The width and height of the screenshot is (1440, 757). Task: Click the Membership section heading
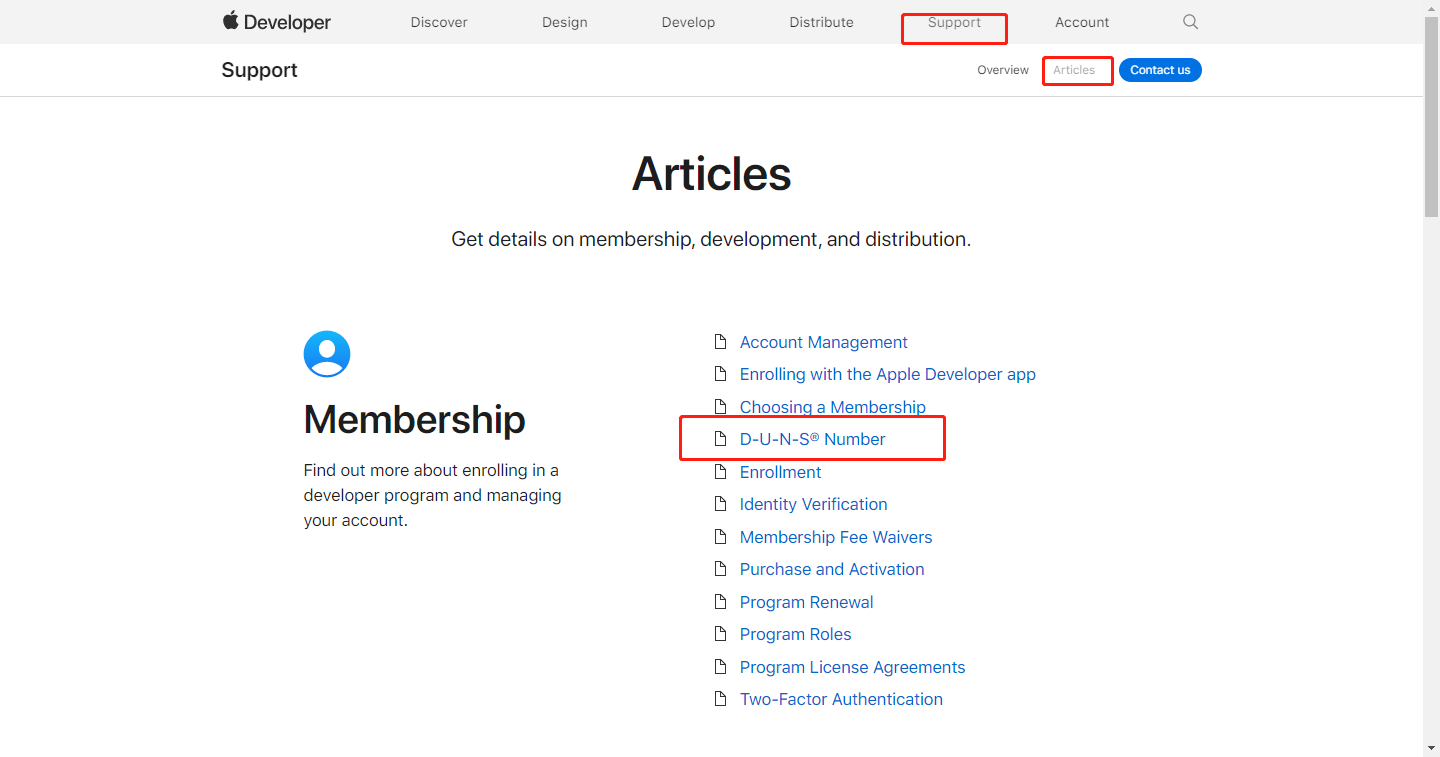415,419
